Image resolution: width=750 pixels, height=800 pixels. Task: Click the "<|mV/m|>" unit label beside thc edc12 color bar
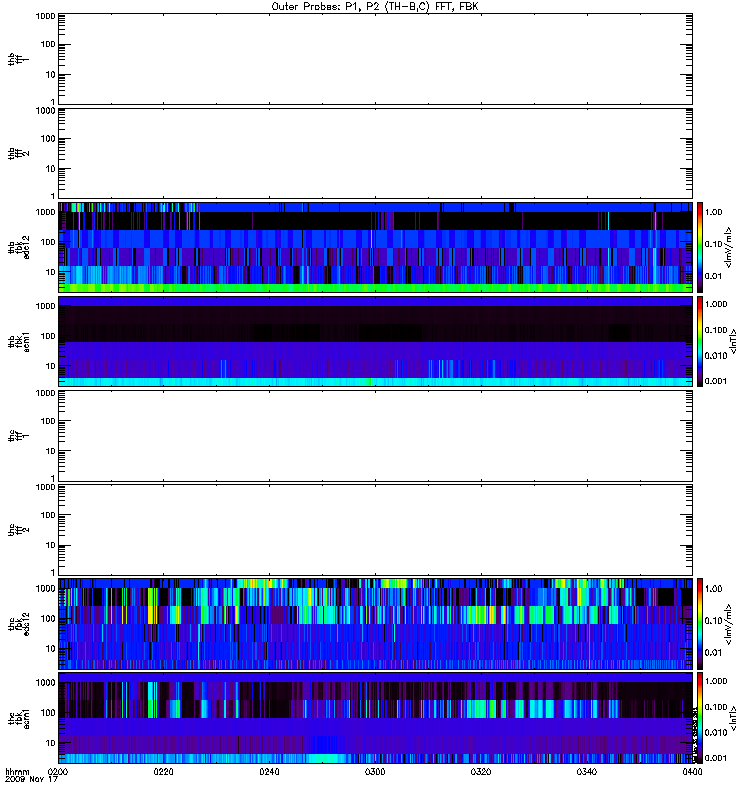point(728,624)
